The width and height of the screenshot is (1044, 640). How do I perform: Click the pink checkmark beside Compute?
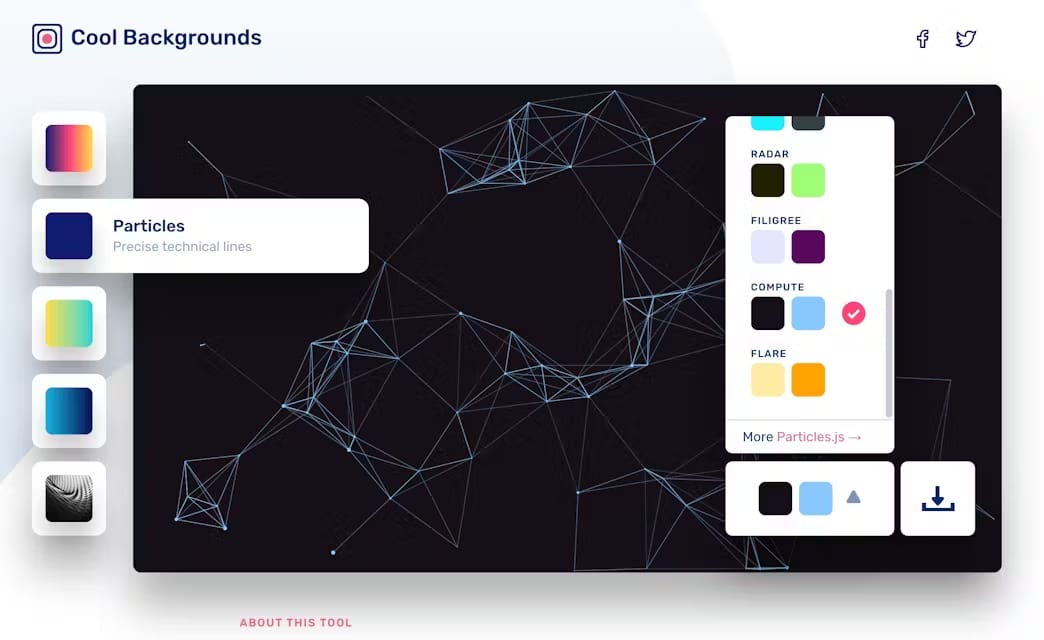pyautogui.click(x=854, y=313)
